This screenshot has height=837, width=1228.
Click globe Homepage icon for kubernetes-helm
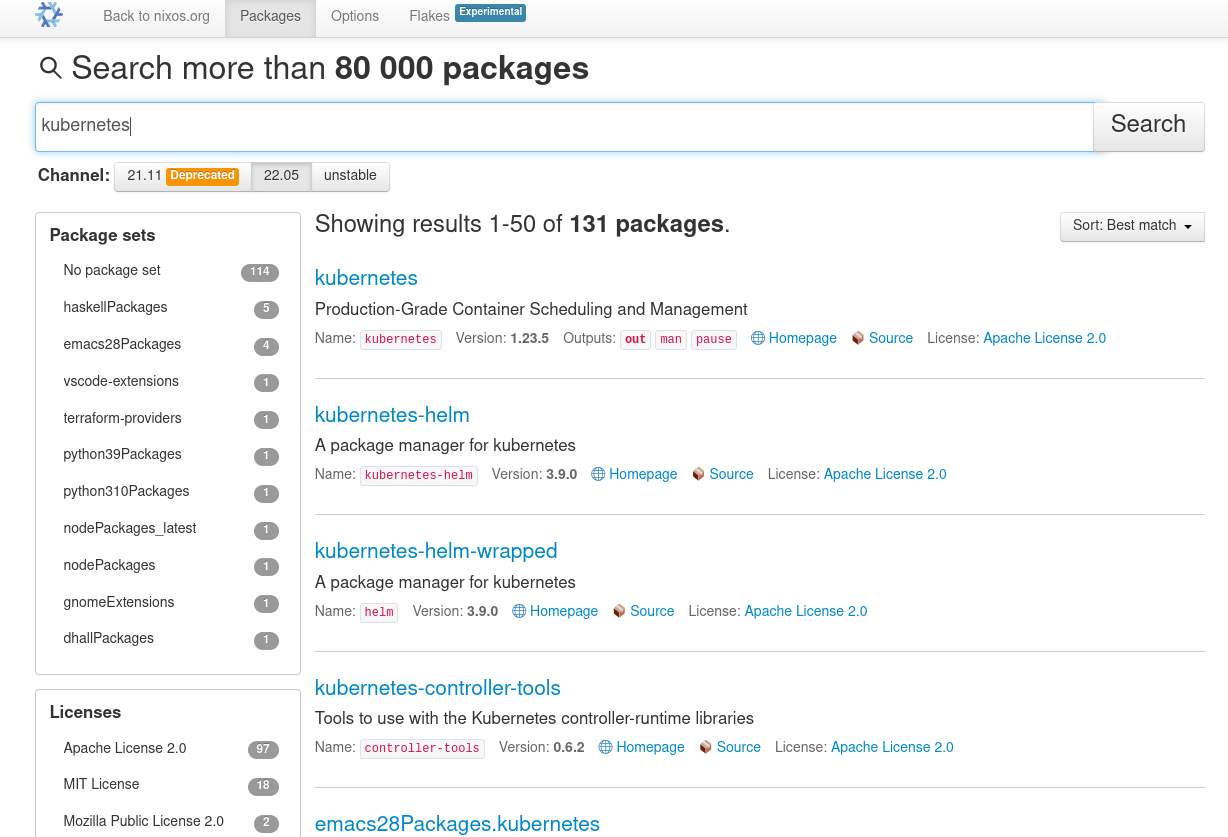click(x=598, y=475)
